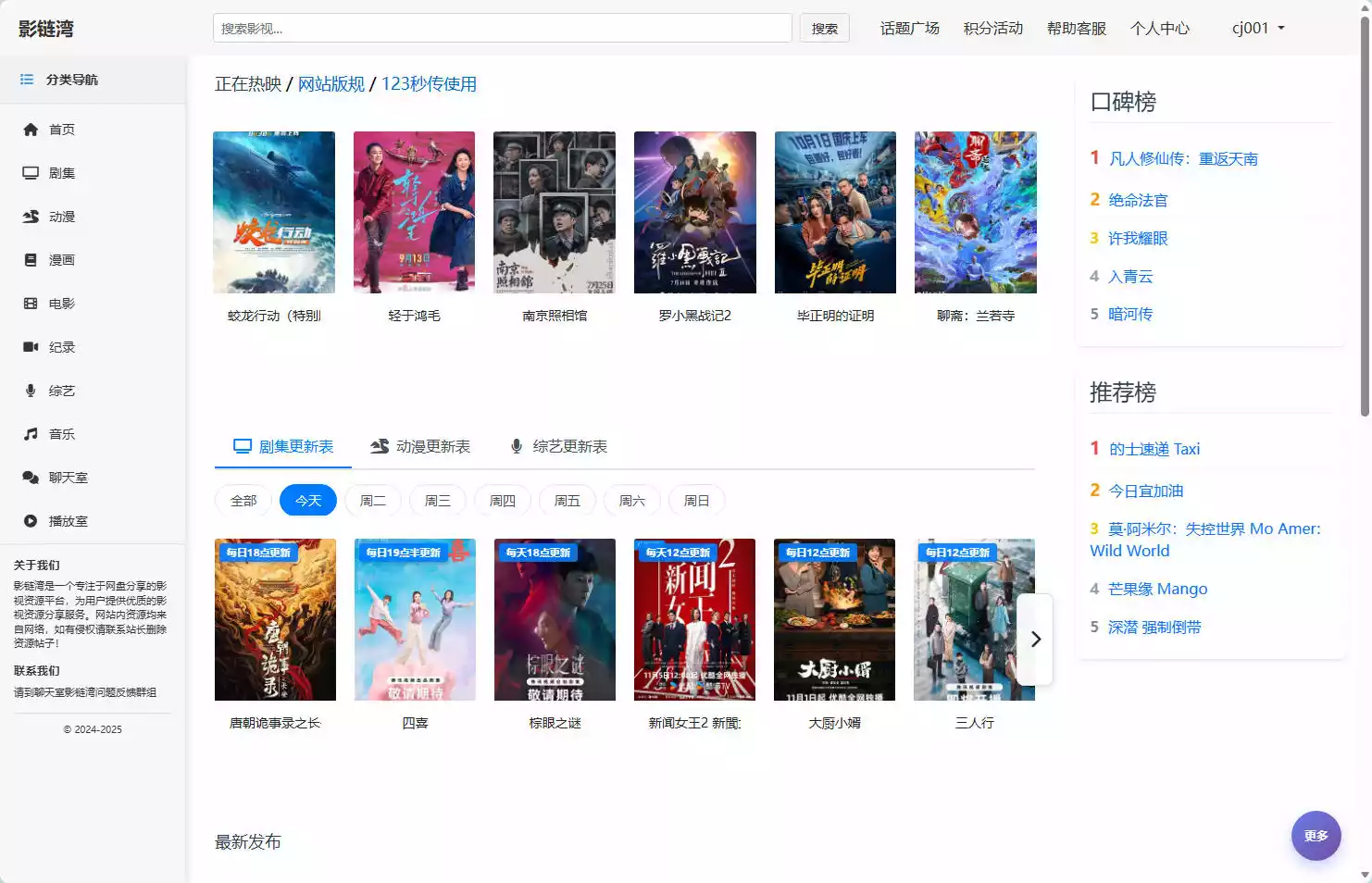Click the monitor icon beside 剧集
This screenshot has height=883, width=1372.
click(x=31, y=173)
